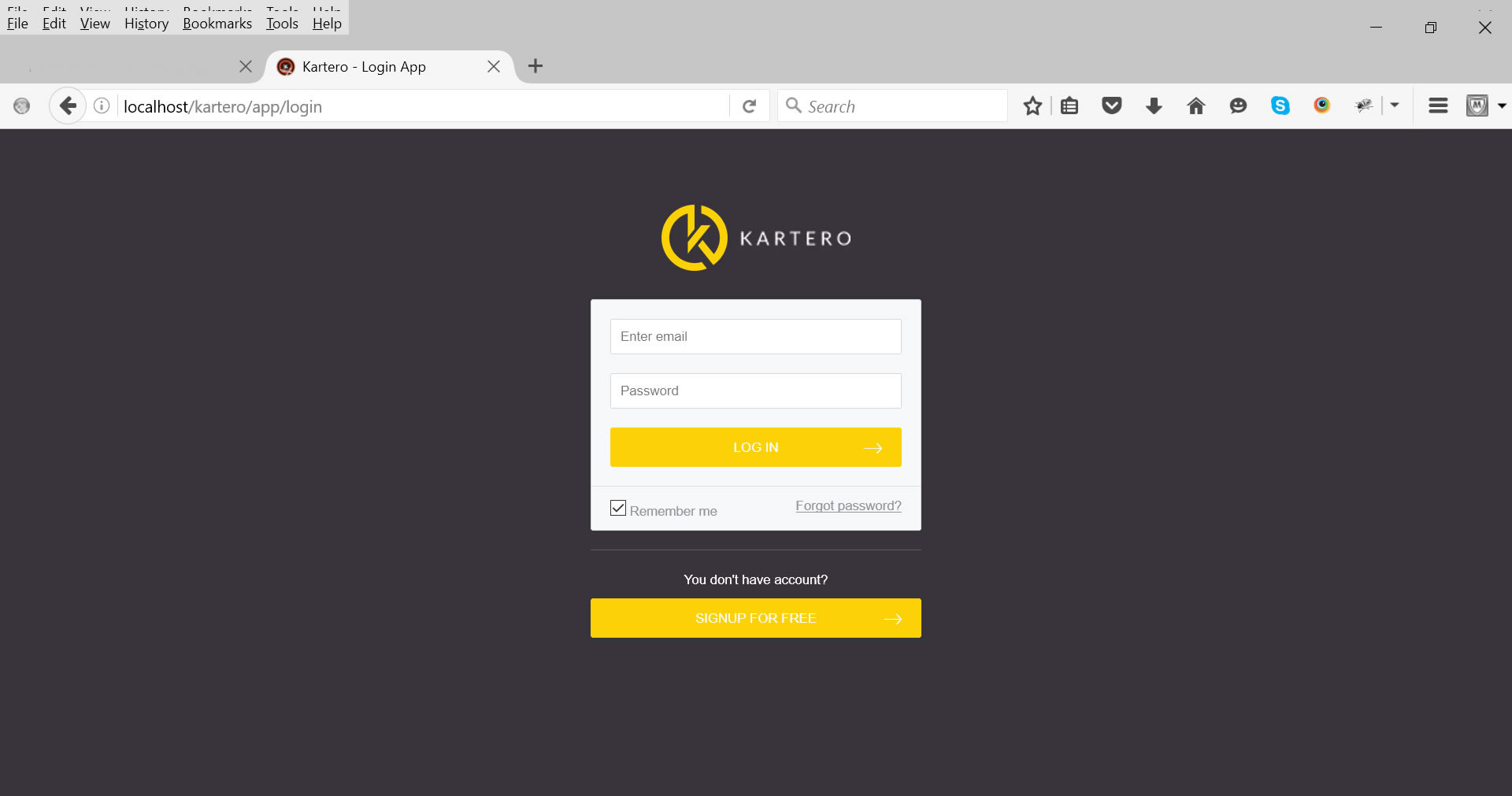Click the Skype toolbar icon
This screenshot has height=796, width=1512.
(1280, 106)
